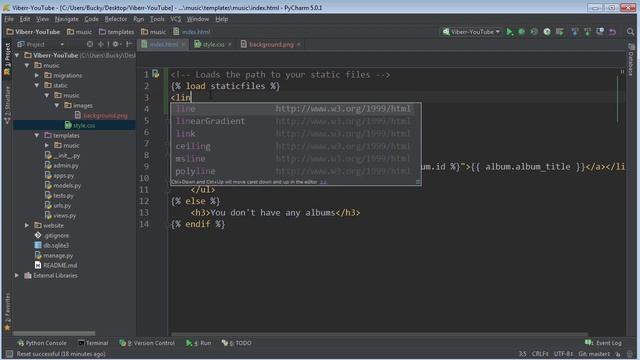
Task: Click the Project panel horizontal scrollbar
Action: (x=54, y=333)
